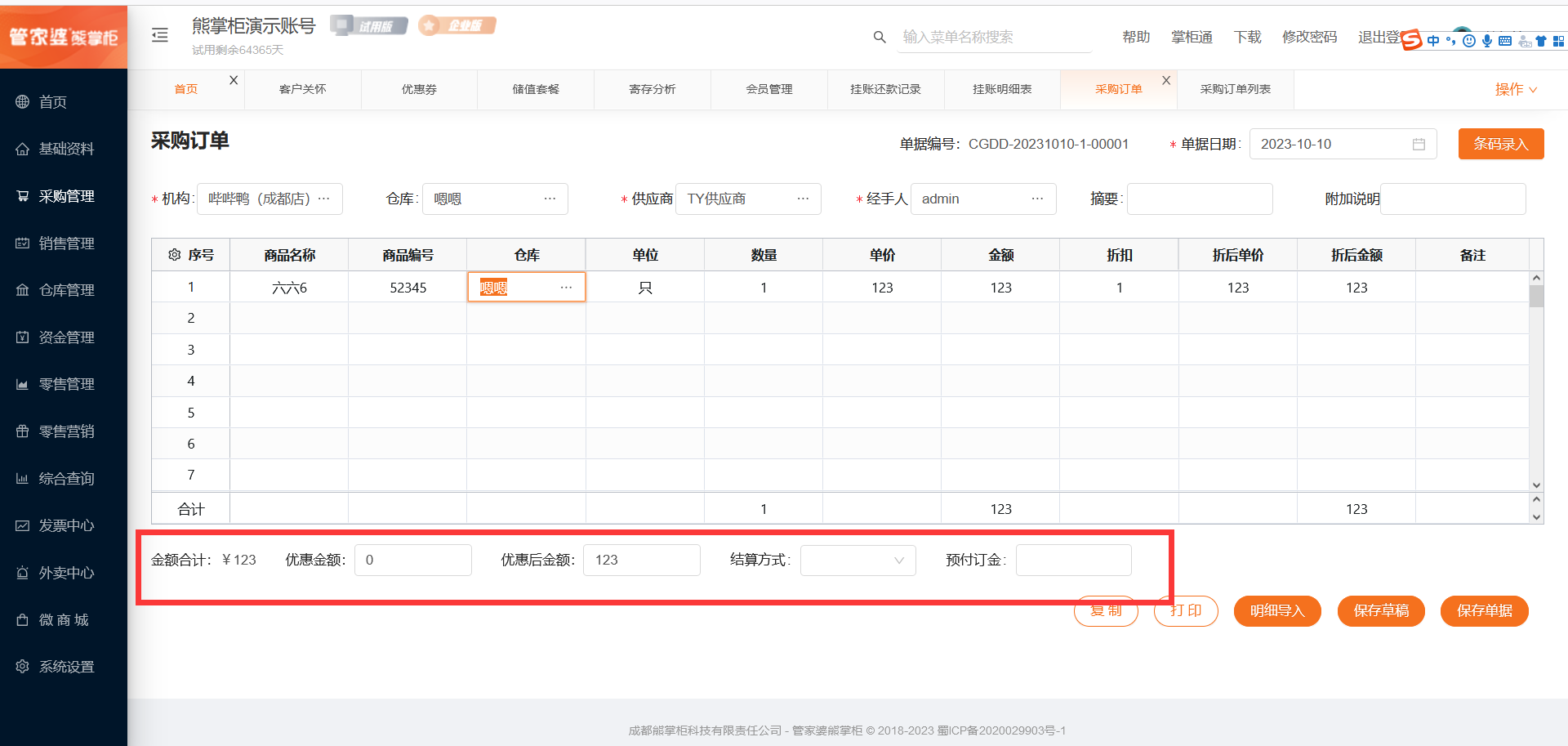Click 仓库管理 warehouse icon

pos(23,290)
